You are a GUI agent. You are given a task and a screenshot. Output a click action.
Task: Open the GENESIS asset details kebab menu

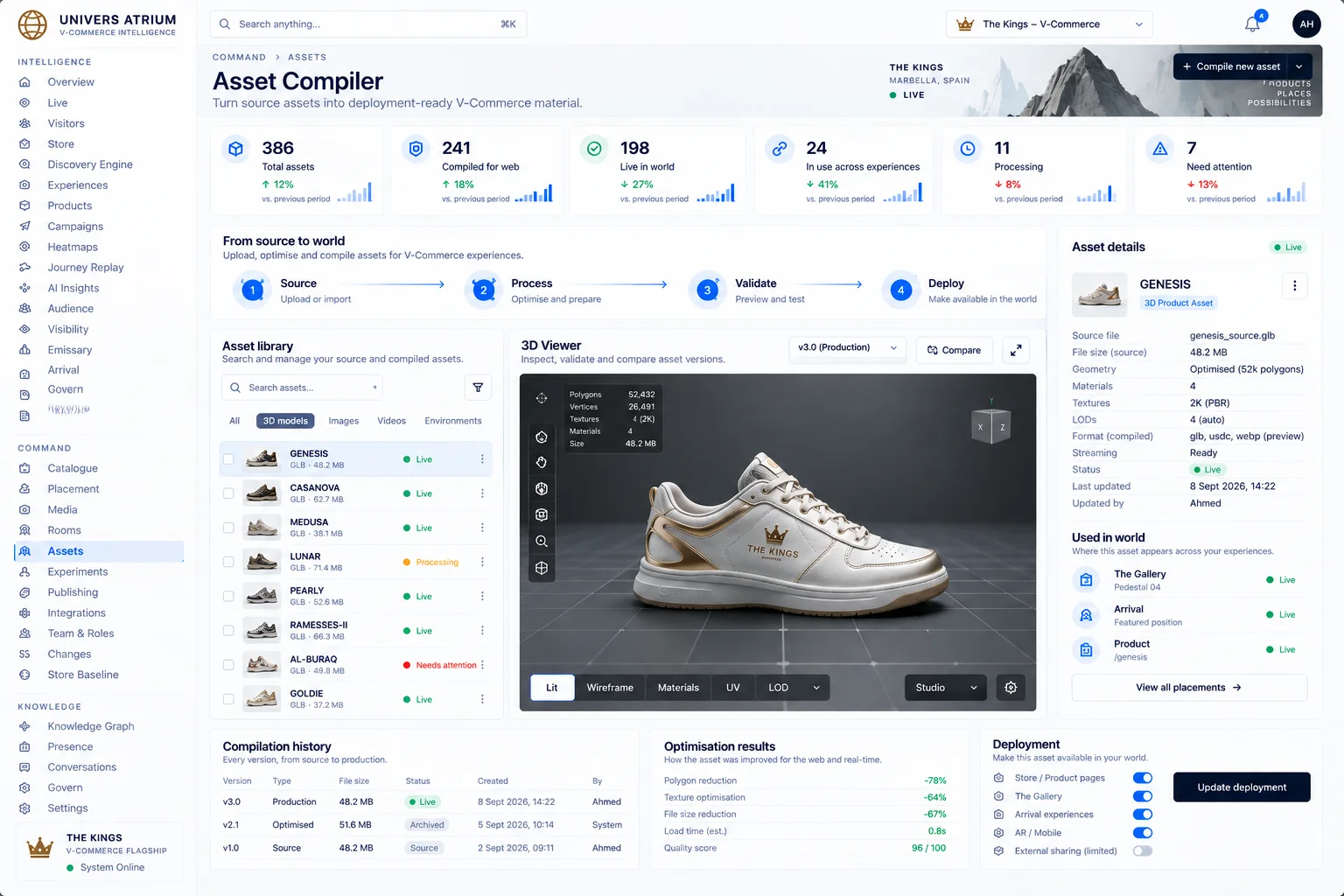tap(1294, 286)
